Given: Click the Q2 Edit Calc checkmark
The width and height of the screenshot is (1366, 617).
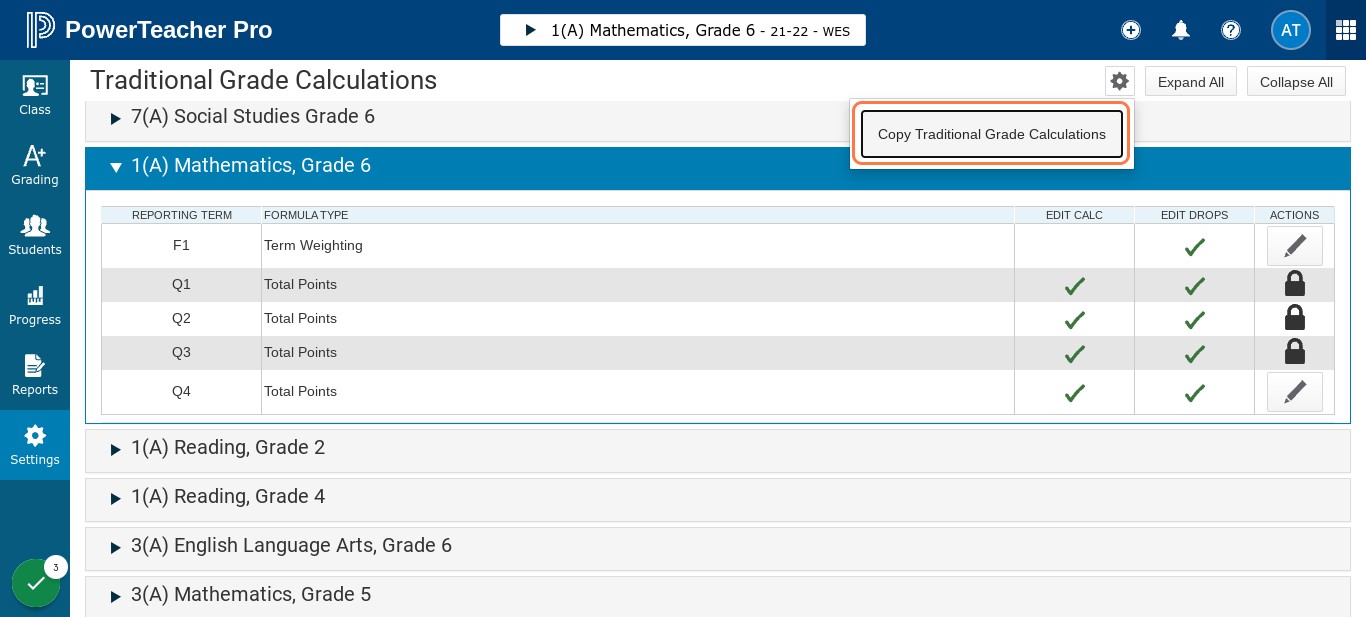Looking at the screenshot, I should [1075, 320].
